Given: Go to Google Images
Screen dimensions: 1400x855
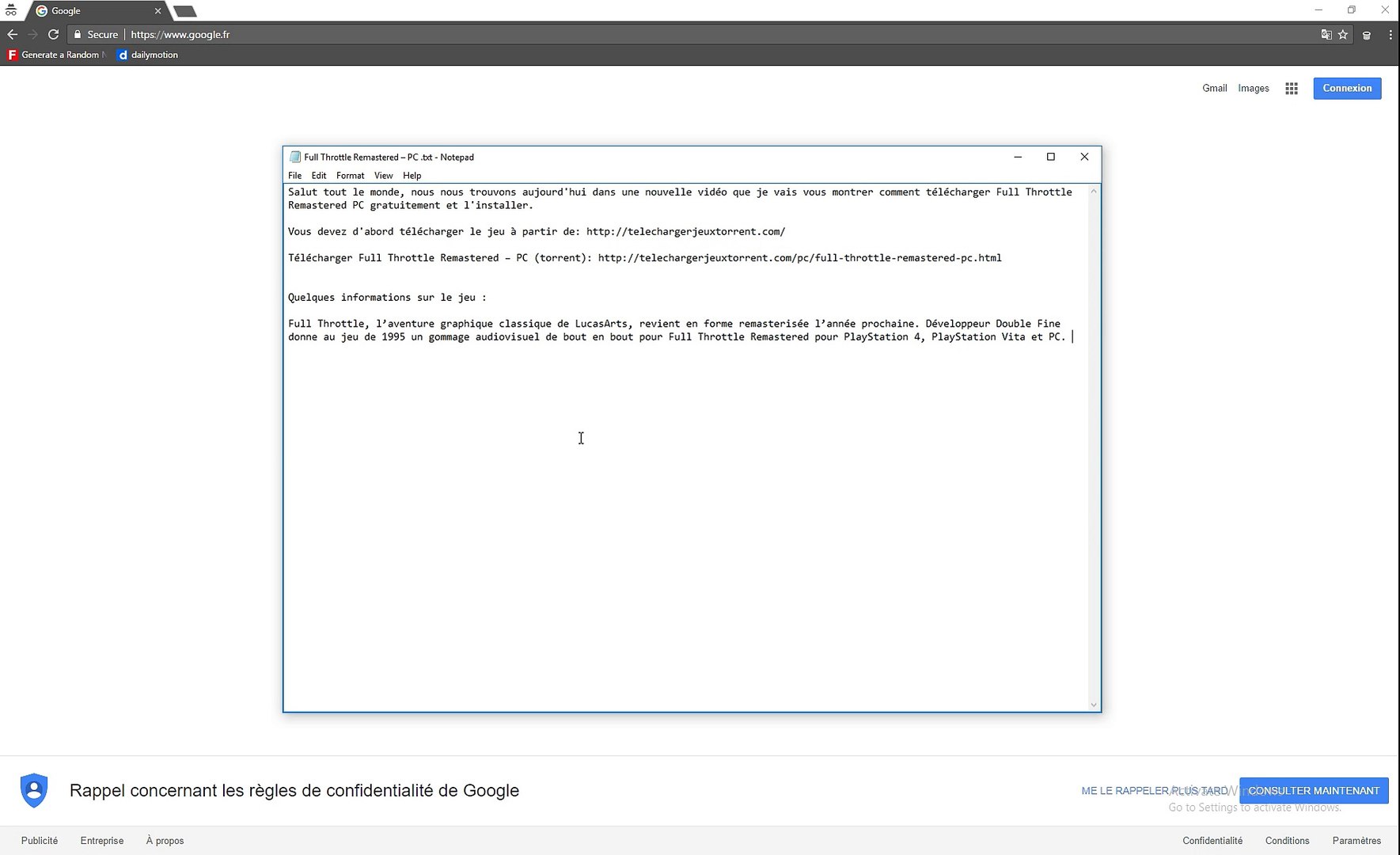Looking at the screenshot, I should point(1253,88).
